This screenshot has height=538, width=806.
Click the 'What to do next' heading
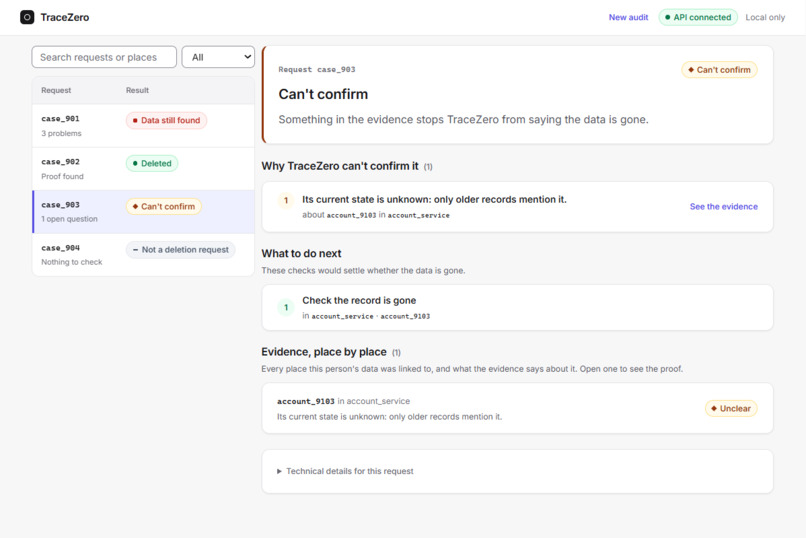(x=301, y=253)
